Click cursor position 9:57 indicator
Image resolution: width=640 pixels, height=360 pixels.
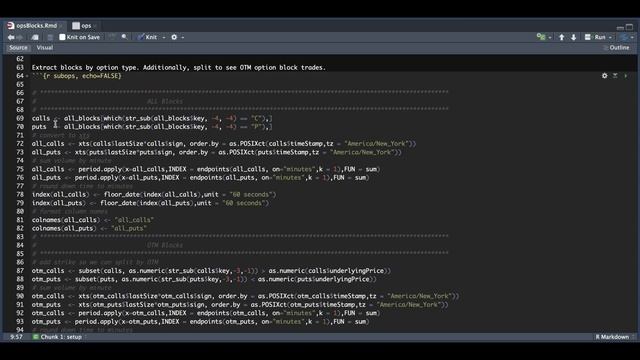(16, 337)
